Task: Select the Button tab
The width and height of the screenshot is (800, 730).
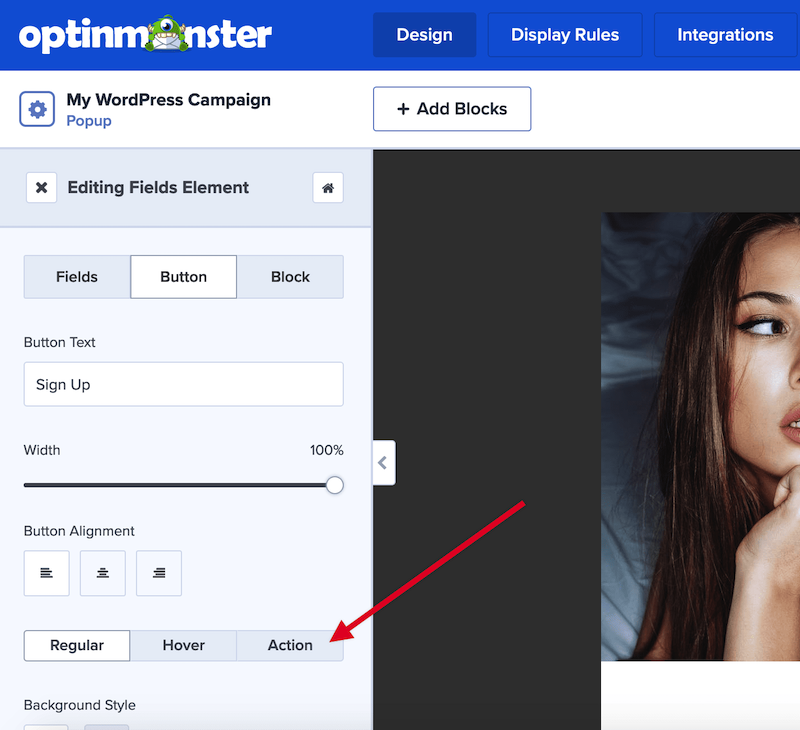Action: (184, 276)
